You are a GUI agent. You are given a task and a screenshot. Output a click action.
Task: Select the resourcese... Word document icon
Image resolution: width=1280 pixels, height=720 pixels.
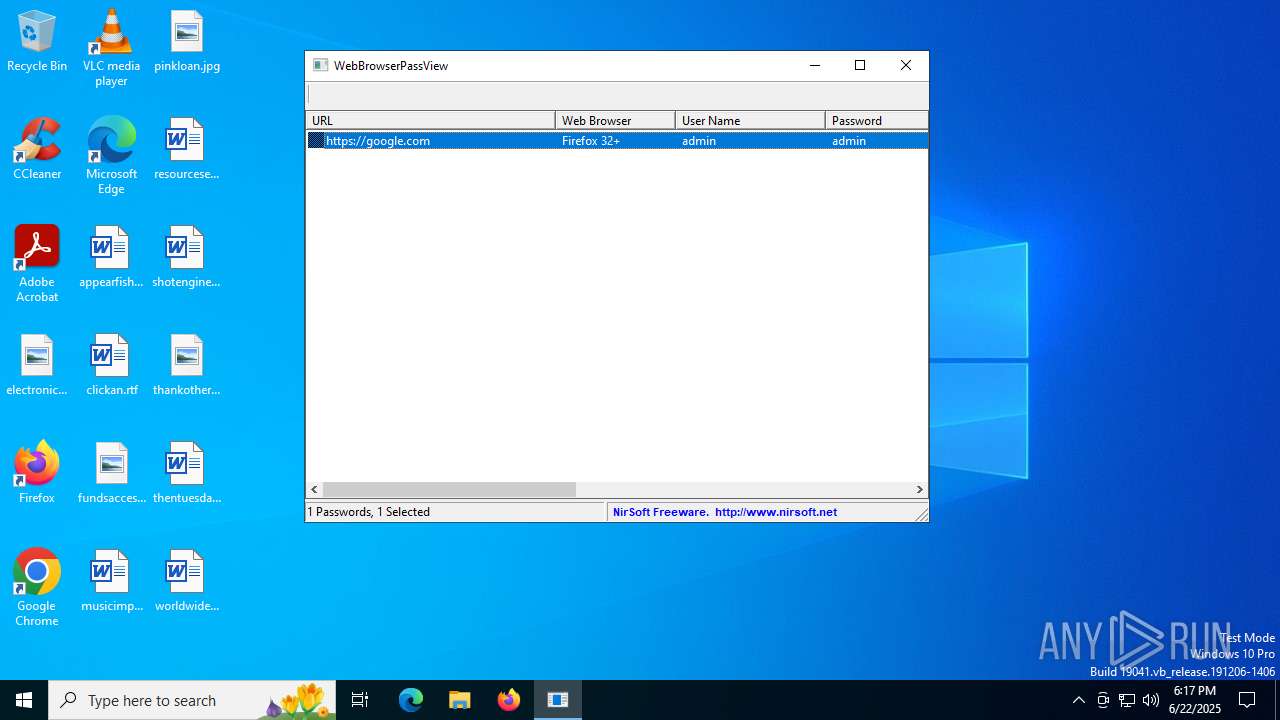click(187, 149)
